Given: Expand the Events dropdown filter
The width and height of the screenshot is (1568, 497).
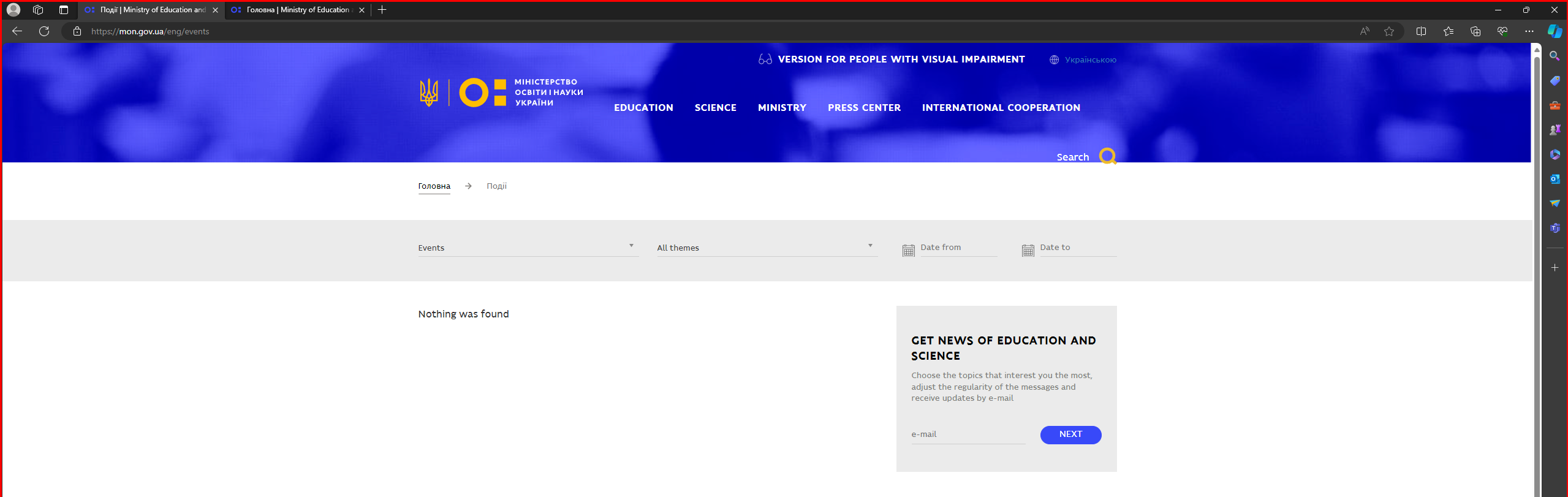Looking at the screenshot, I should 527,248.
